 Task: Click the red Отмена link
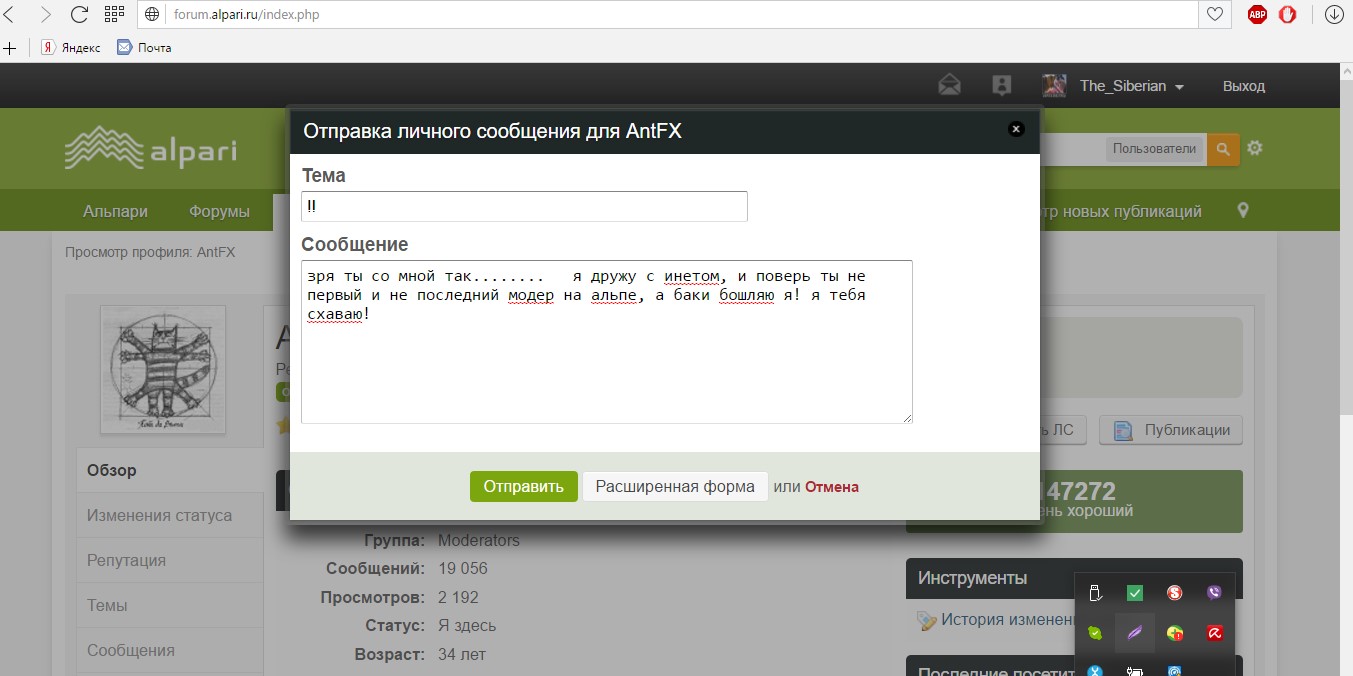pos(831,487)
